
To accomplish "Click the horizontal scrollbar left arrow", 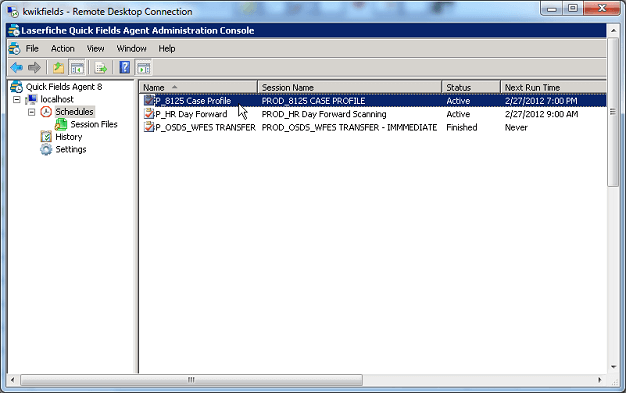I will (x=12, y=380).
